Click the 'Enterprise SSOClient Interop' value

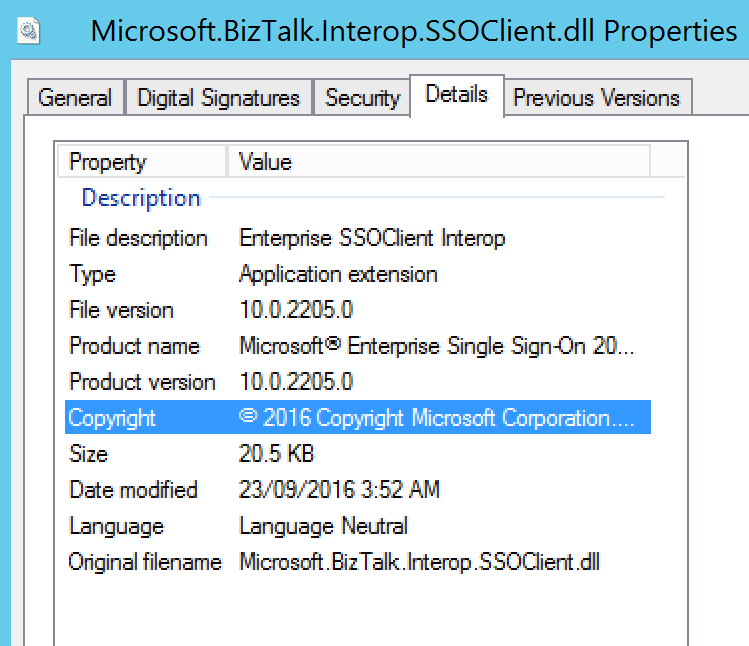372,238
